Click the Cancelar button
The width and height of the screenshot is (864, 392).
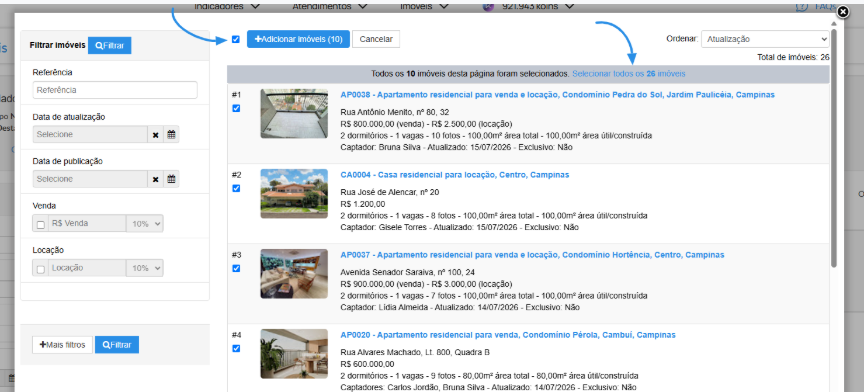[376, 39]
